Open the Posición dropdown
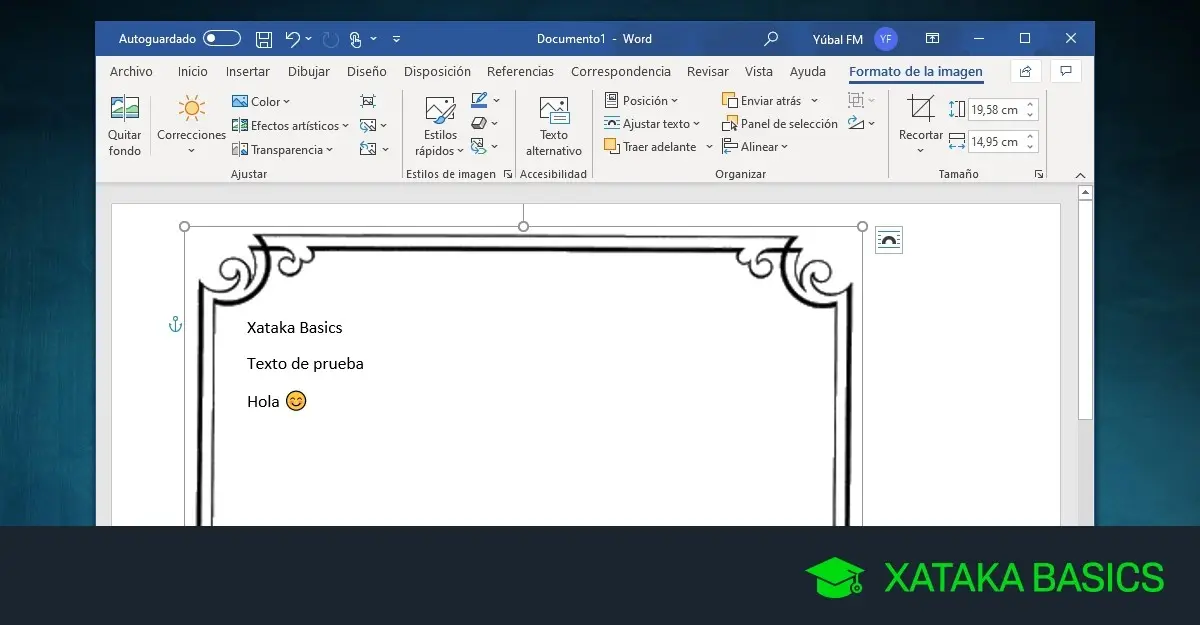The image size is (1200, 625). point(641,101)
